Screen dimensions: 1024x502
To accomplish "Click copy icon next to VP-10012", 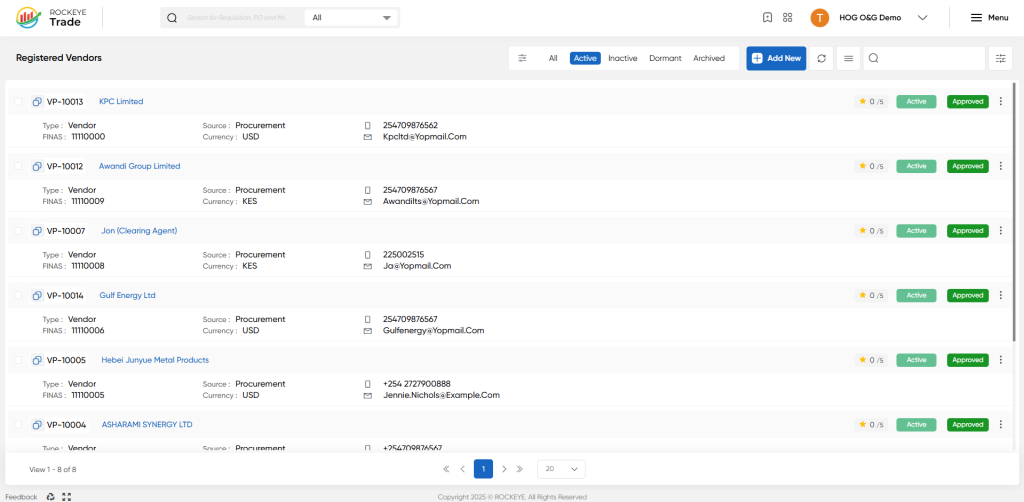I will point(37,166).
